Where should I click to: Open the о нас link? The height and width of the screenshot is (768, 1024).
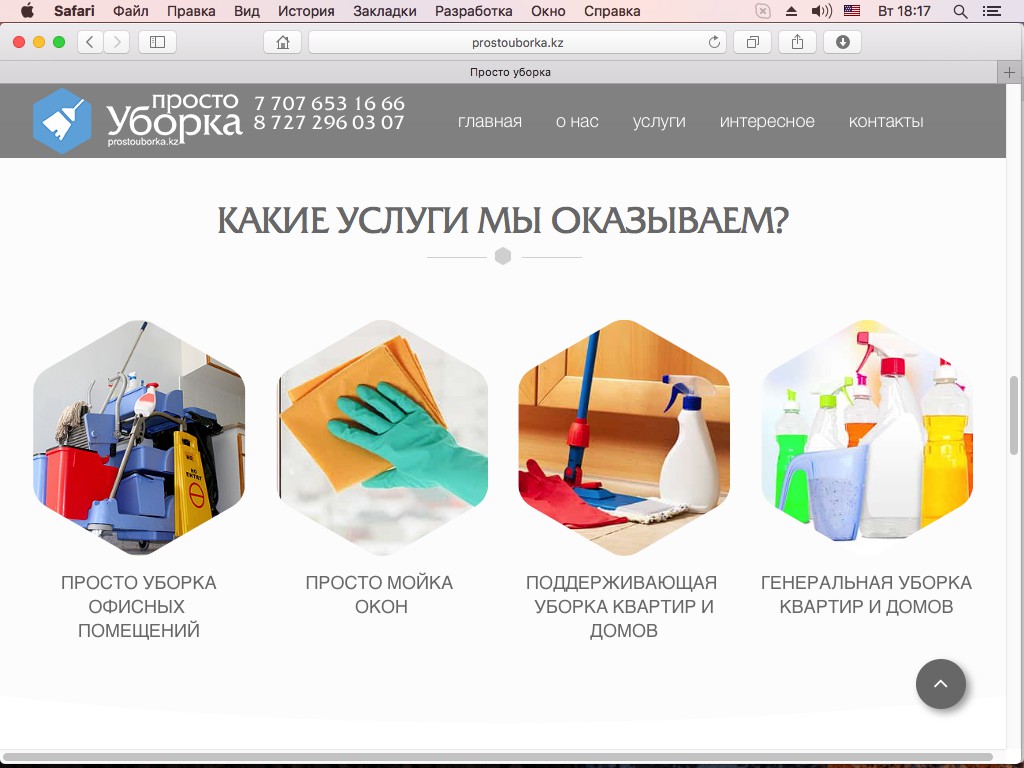(577, 121)
